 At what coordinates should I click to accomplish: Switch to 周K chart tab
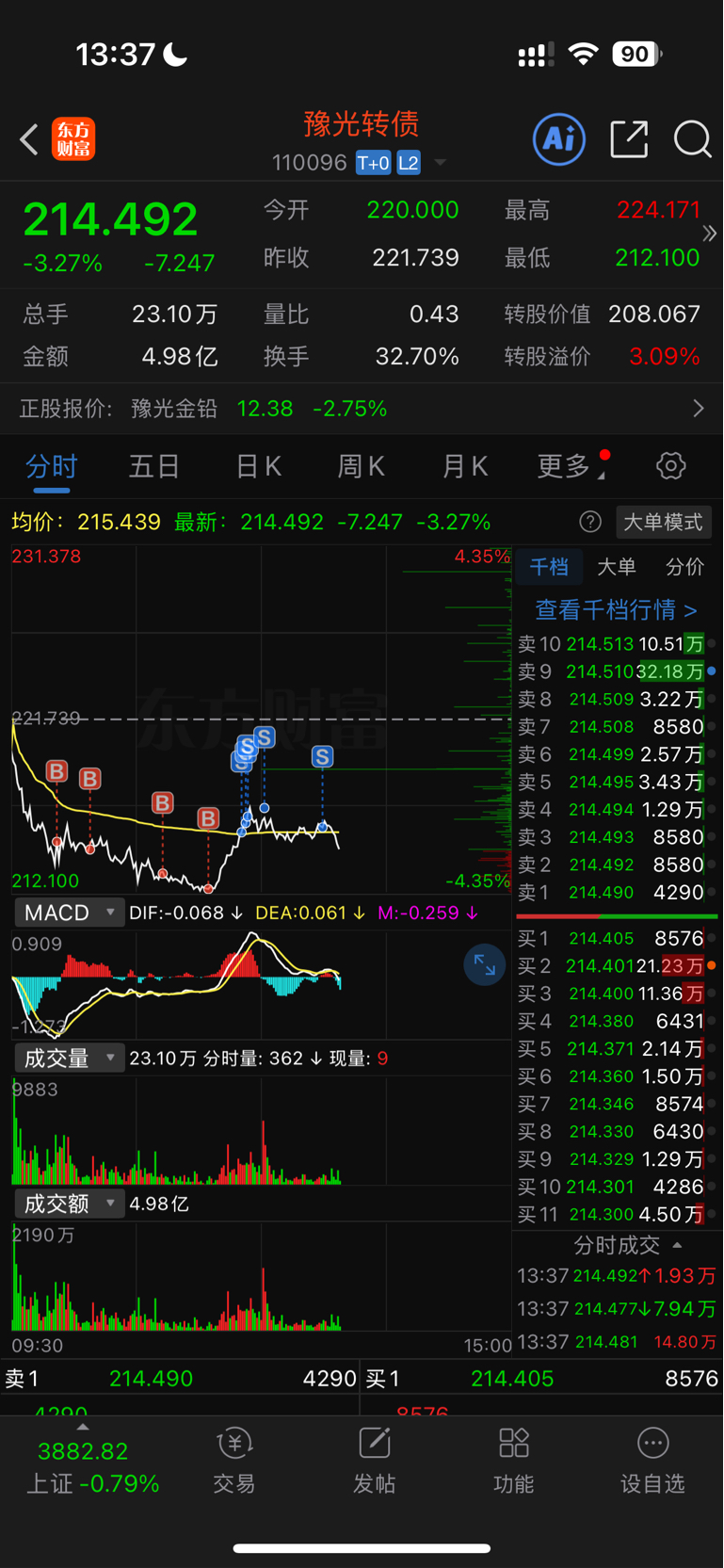pyautogui.click(x=362, y=466)
